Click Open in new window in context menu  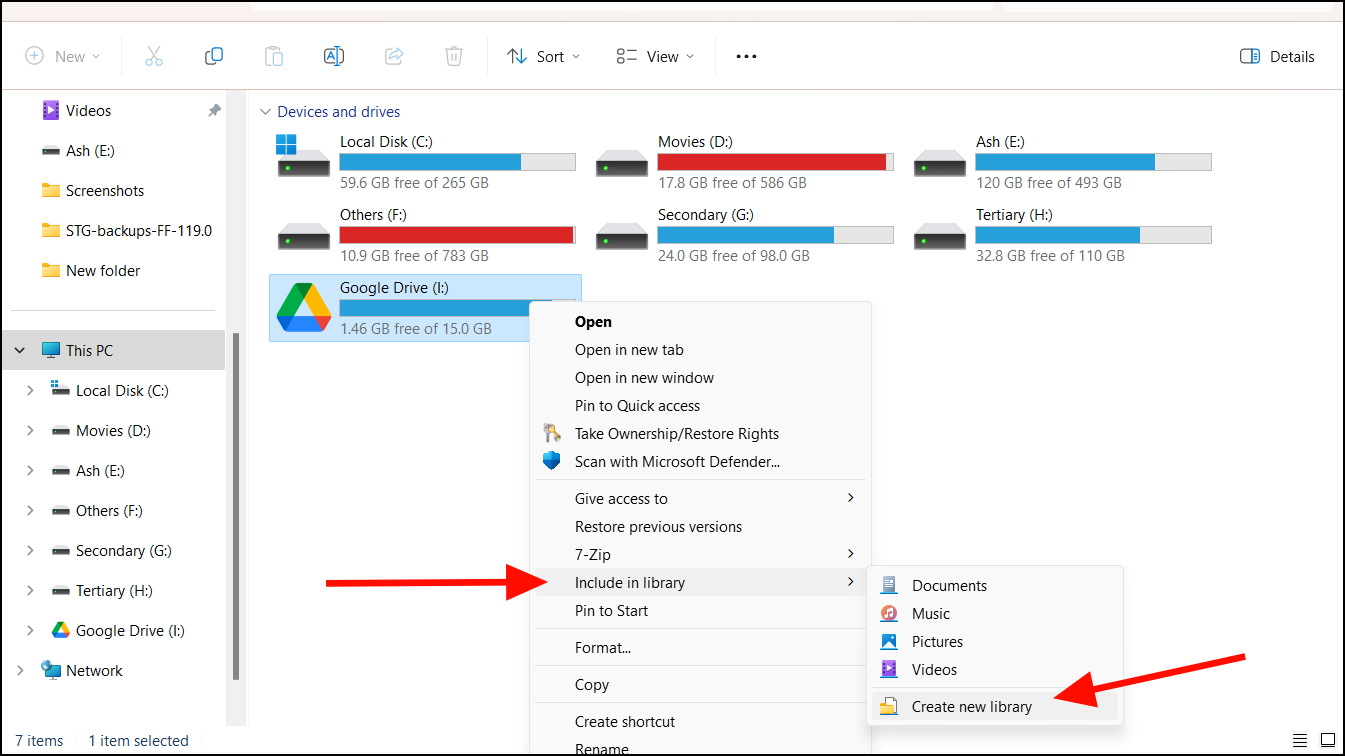(x=644, y=377)
